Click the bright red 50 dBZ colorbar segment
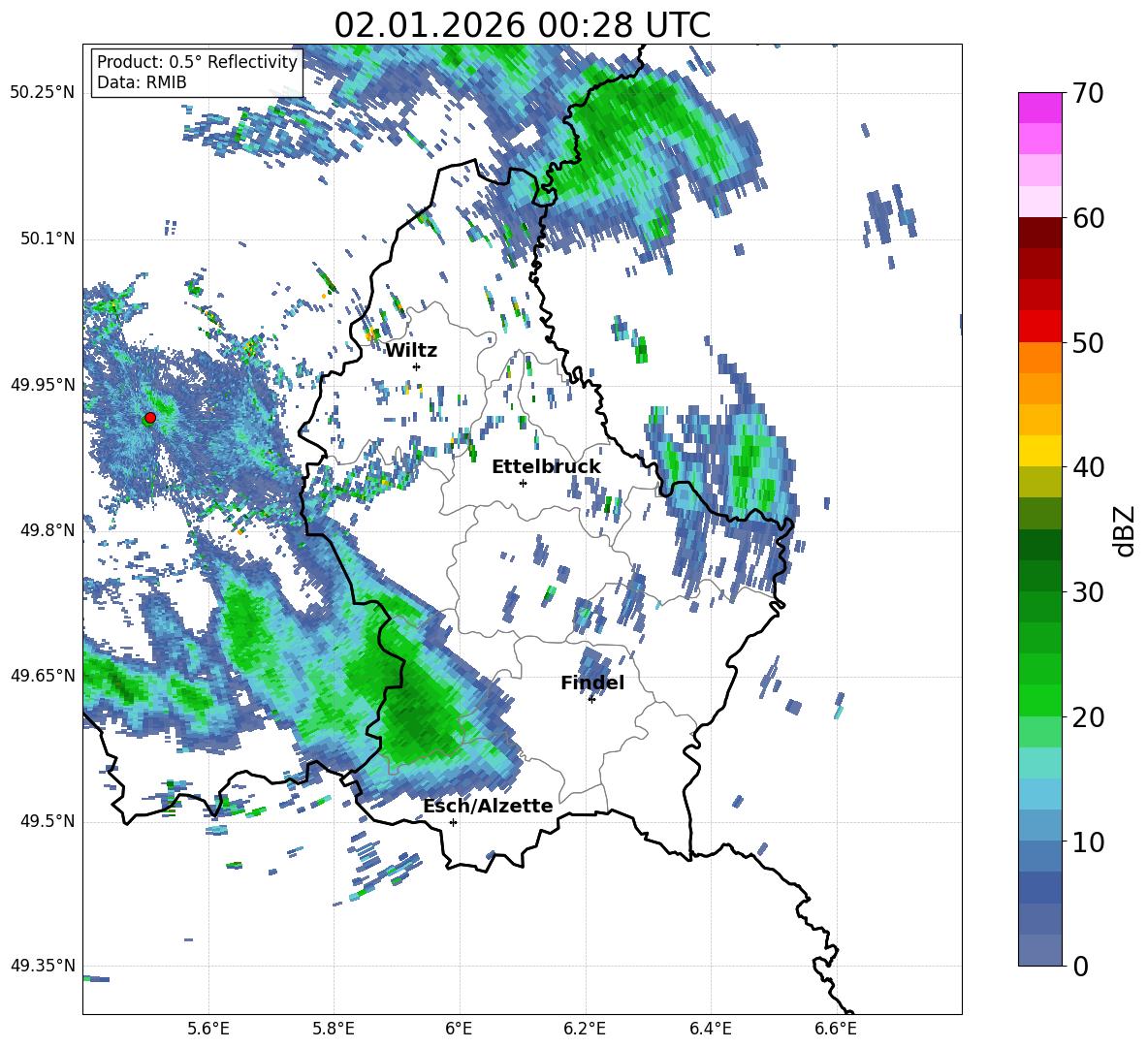This screenshot has height=1048, width=1148. point(1039,326)
